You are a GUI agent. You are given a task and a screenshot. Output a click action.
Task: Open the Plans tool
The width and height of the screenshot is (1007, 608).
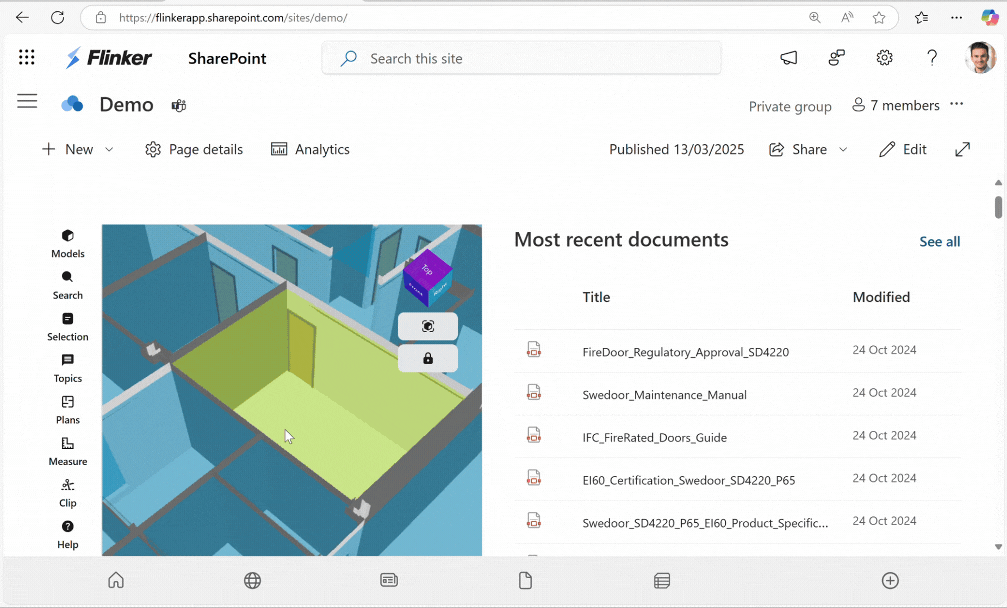pos(67,410)
